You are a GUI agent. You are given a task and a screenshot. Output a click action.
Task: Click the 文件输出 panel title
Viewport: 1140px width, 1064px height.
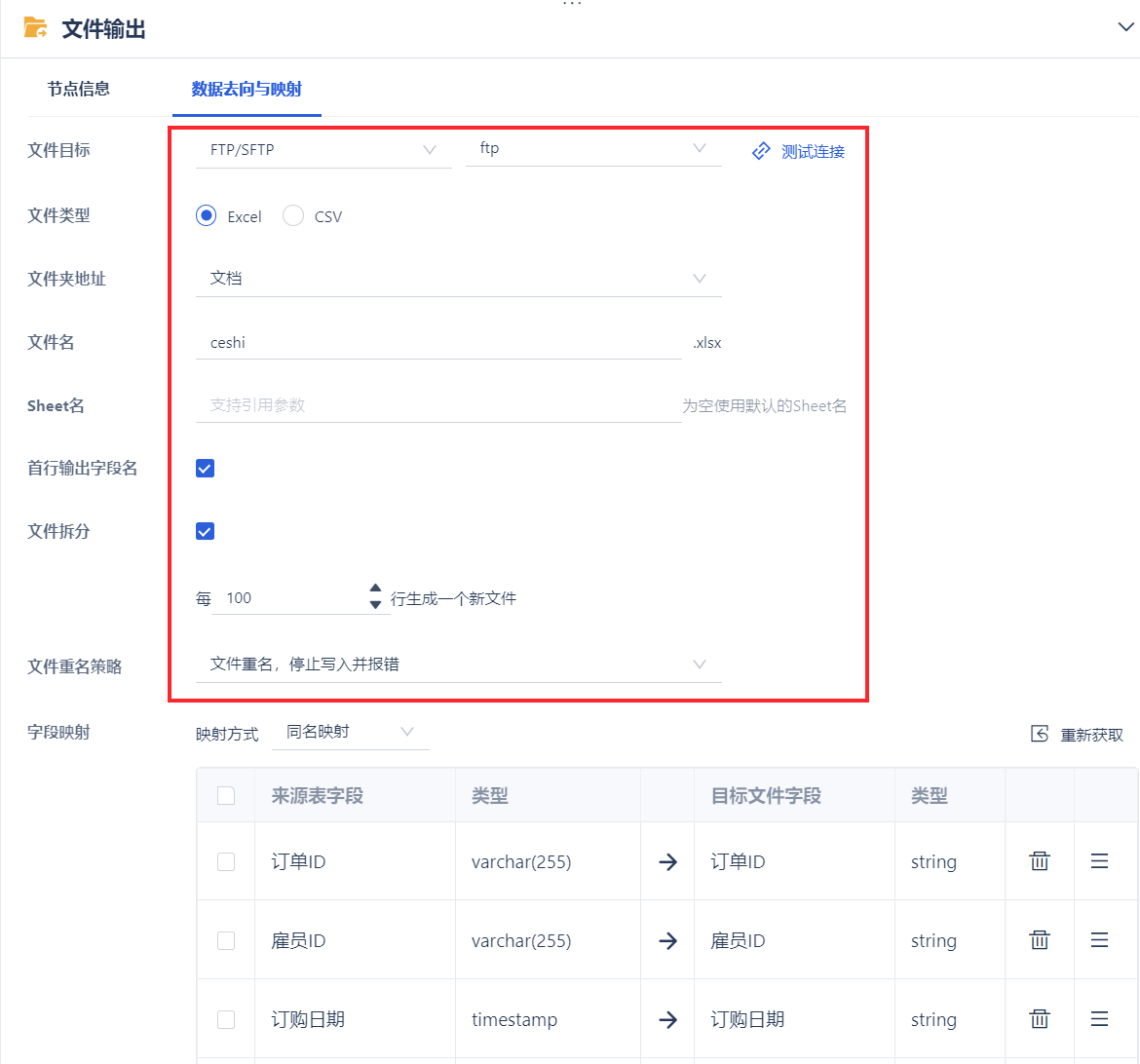click(103, 29)
